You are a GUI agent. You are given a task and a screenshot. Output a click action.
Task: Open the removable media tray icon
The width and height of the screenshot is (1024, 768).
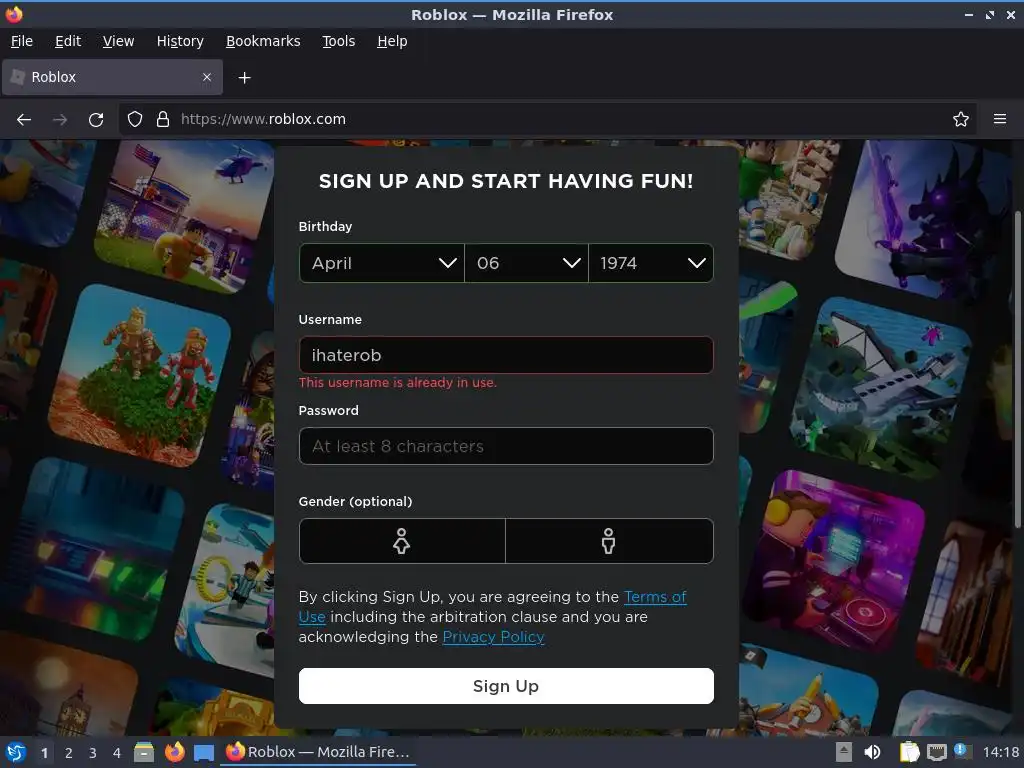[x=844, y=752]
